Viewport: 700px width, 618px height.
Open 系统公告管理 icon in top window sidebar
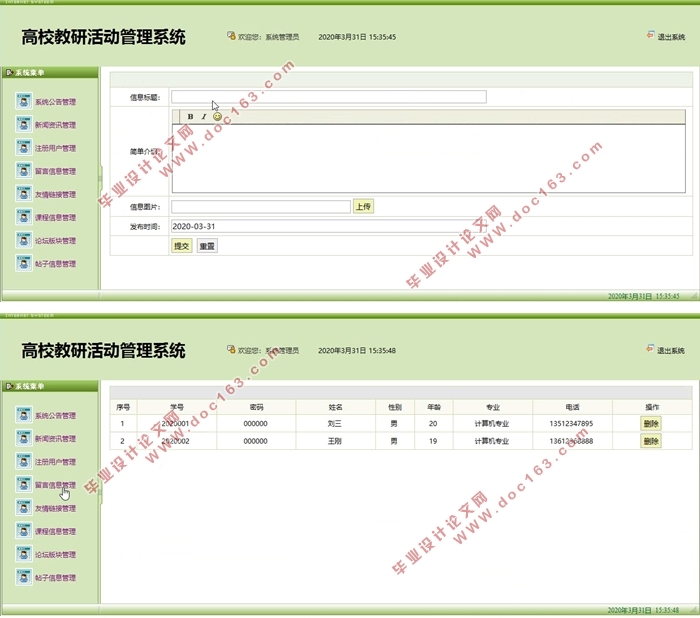(24, 101)
